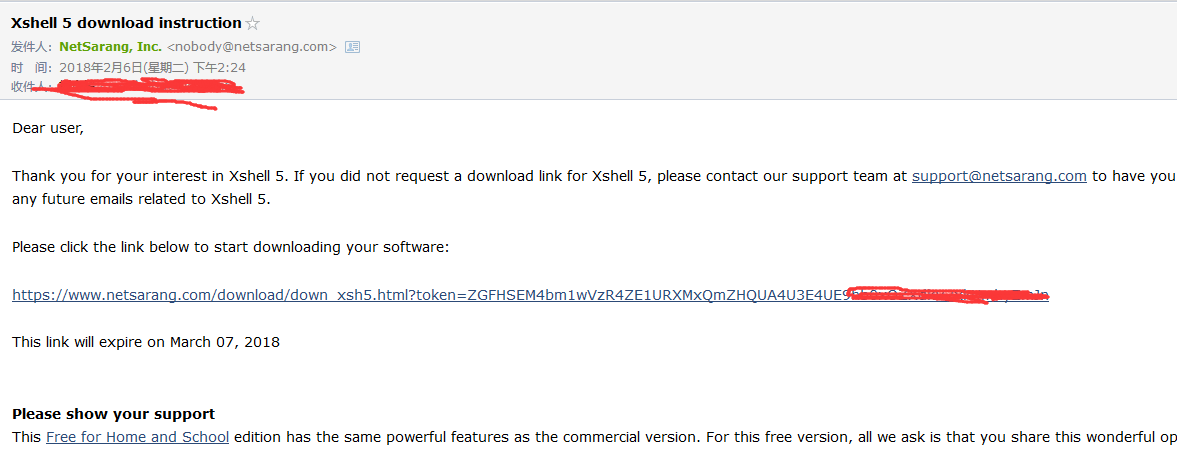Viewport: 1177px width, 451px height.
Task: Click the sender name NetSarang, Inc.
Action: tap(111, 47)
